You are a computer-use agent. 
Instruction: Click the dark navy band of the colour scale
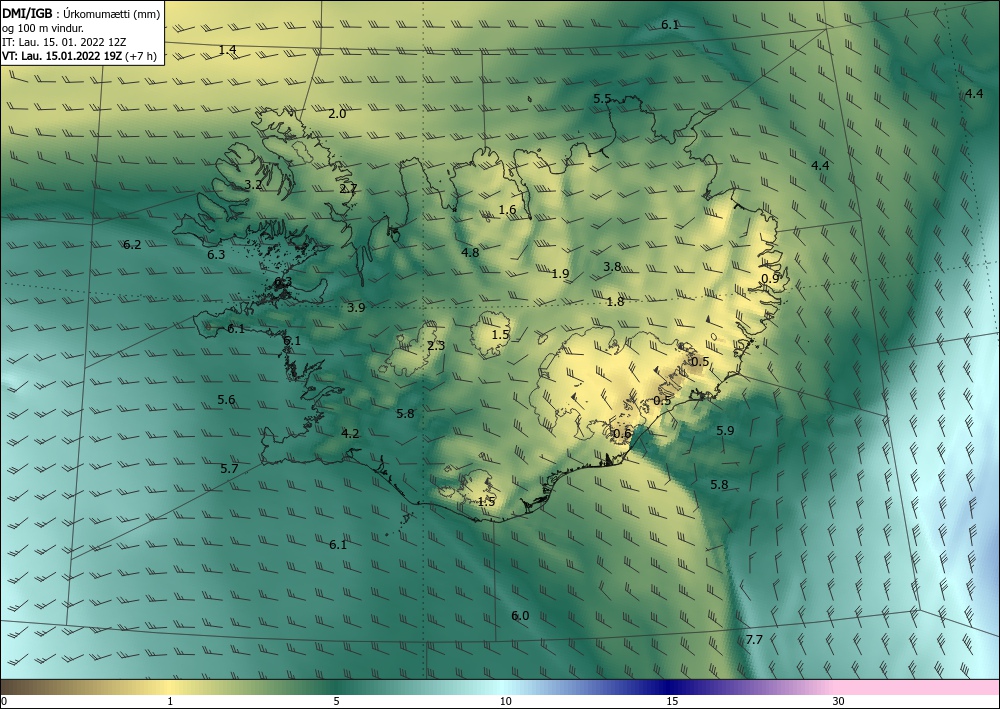coord(670,687)
